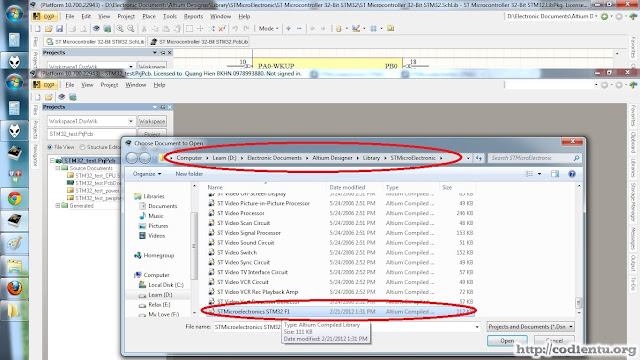Click file list vertical scrollbar thumb
This screenshot has width=640, height=360.
point(578,302)
